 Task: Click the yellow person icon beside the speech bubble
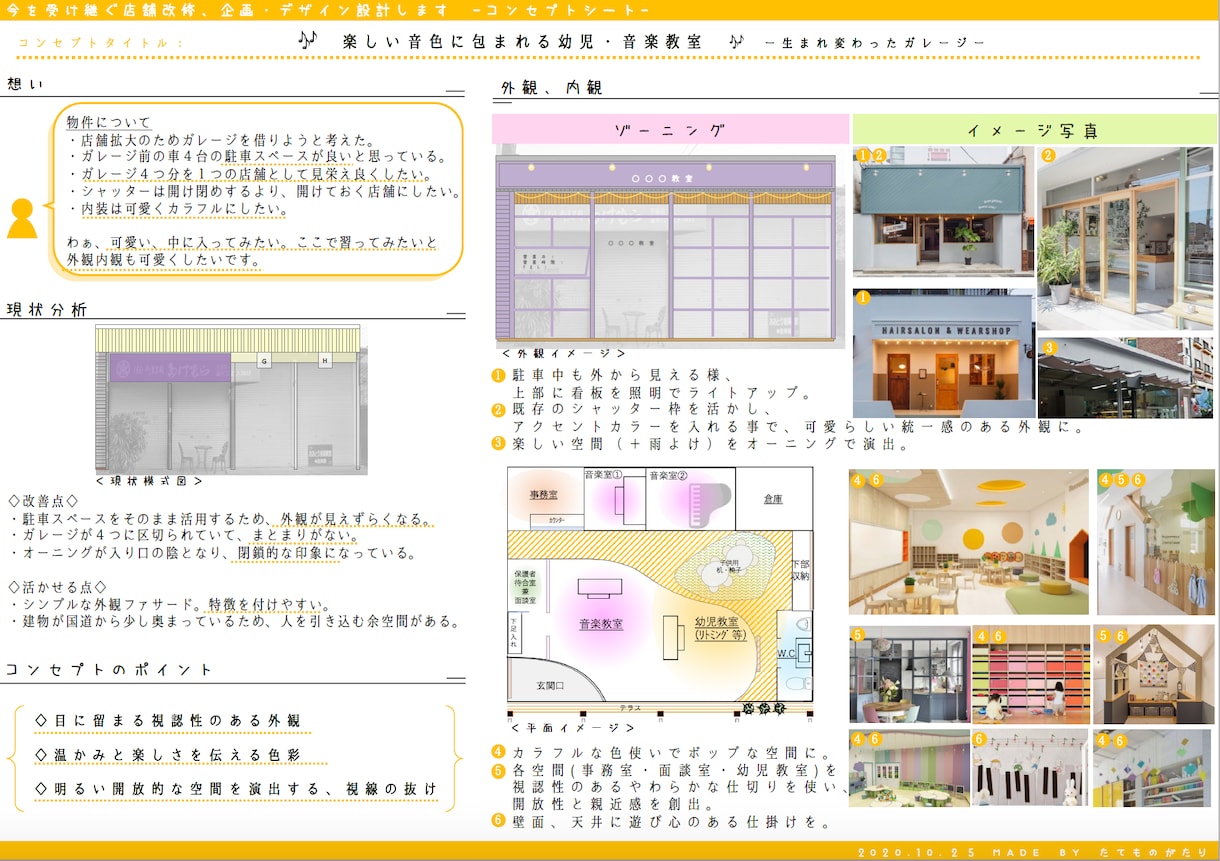(22, 218)
